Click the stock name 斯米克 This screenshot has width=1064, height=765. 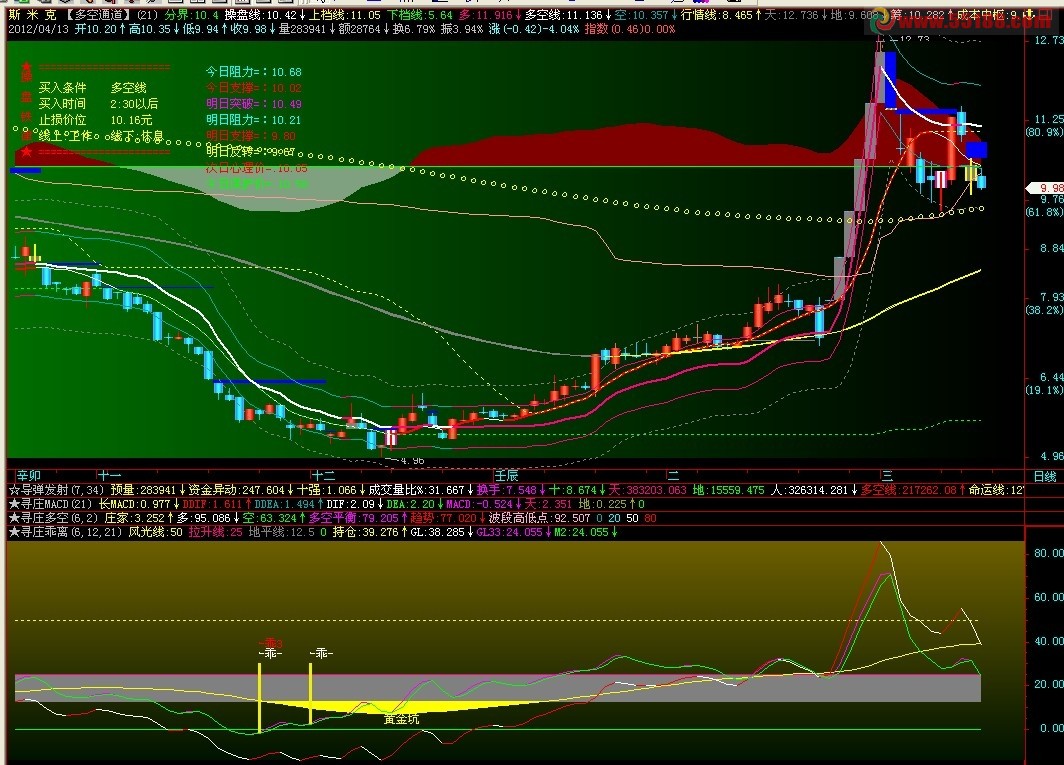[x=33, y=15]
